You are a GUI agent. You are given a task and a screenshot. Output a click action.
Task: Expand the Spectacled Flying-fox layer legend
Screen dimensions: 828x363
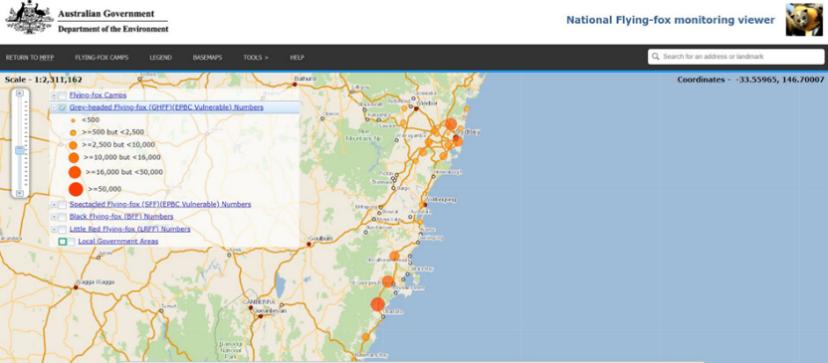54,204
